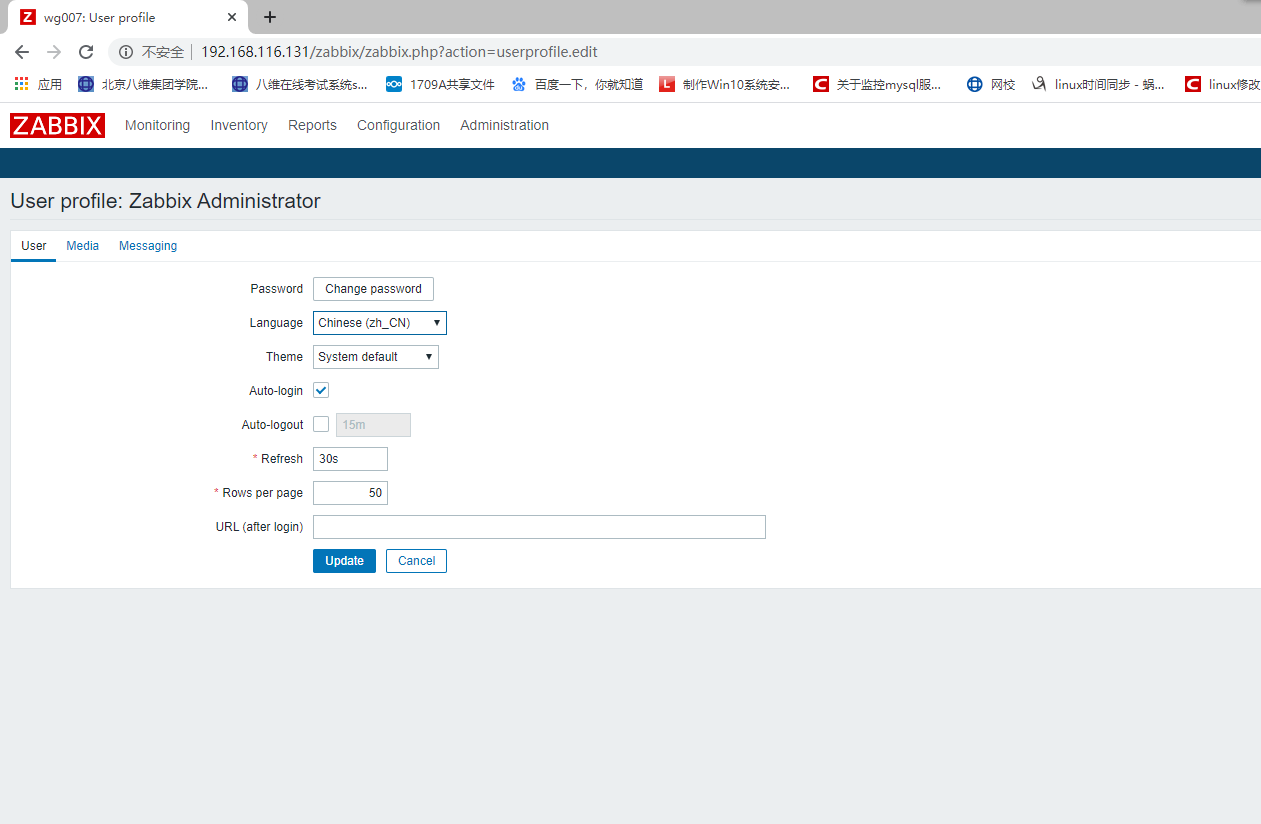Enable the Auto-login checkbox

(x=321, y=391)
